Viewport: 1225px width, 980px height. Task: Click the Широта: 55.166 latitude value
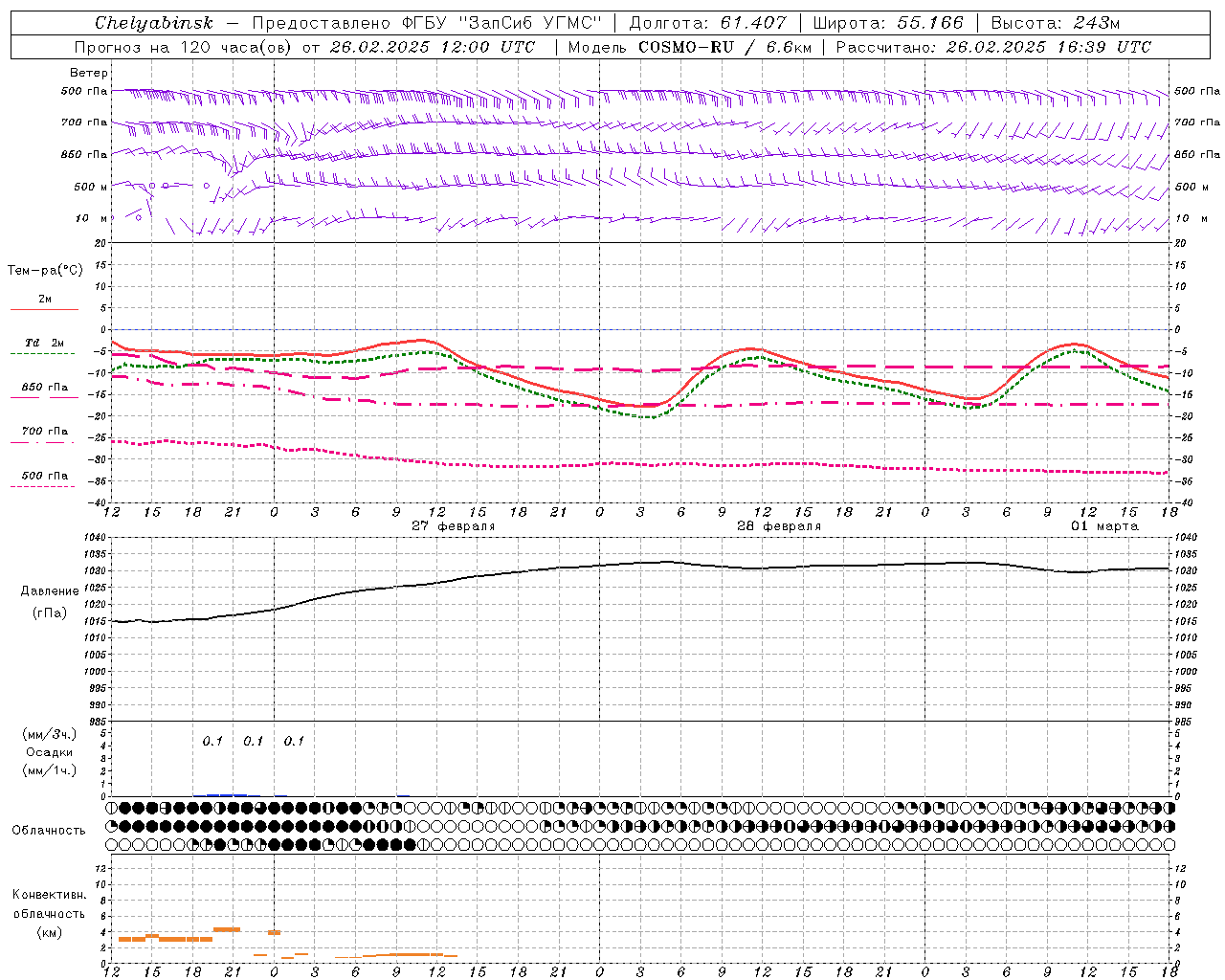coord(888,23)
